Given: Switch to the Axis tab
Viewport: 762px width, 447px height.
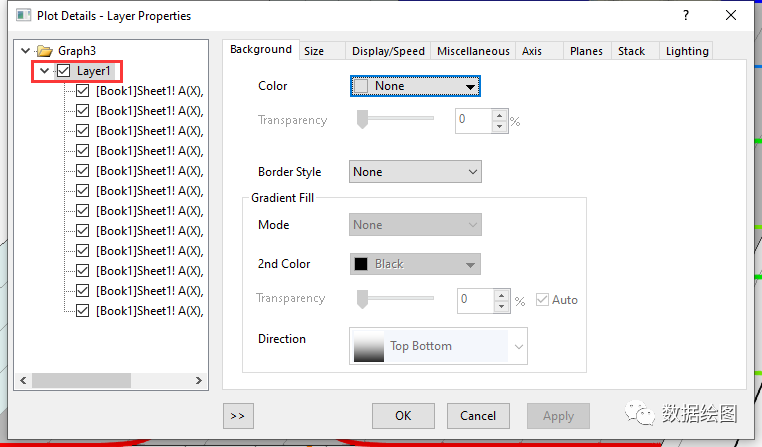Looking at the screenshot, I should [539, 51].
